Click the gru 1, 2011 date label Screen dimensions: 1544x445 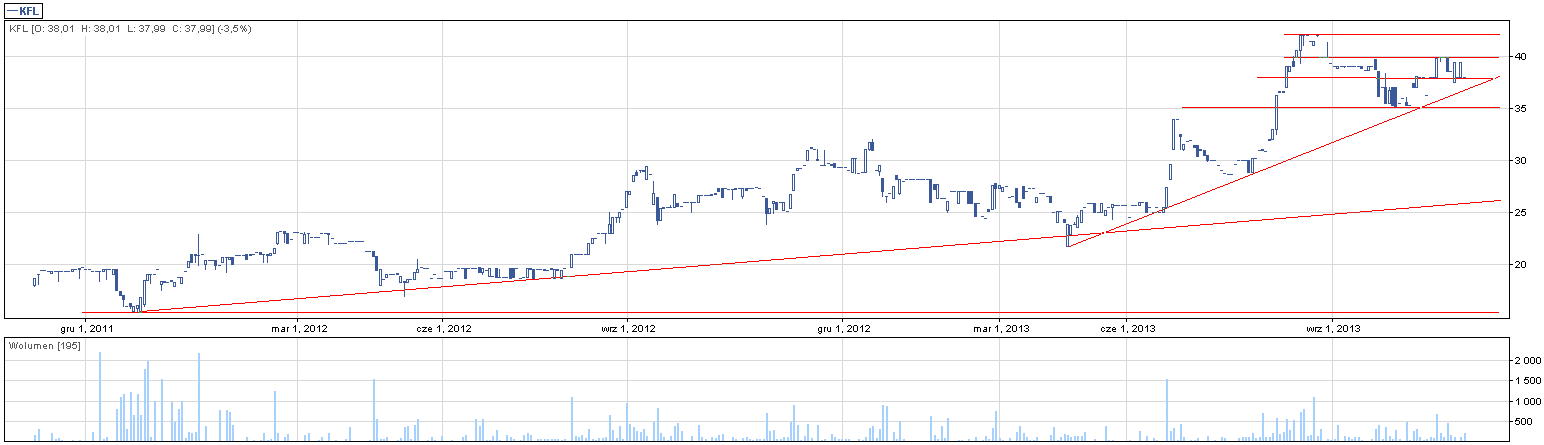point(86,327)
